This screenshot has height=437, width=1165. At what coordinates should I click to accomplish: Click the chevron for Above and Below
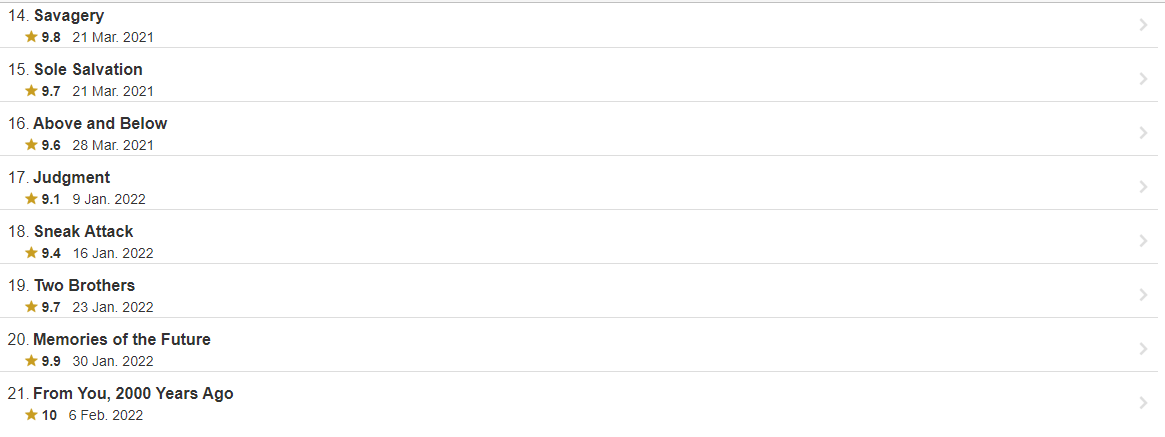click(x=1143, y=133)
